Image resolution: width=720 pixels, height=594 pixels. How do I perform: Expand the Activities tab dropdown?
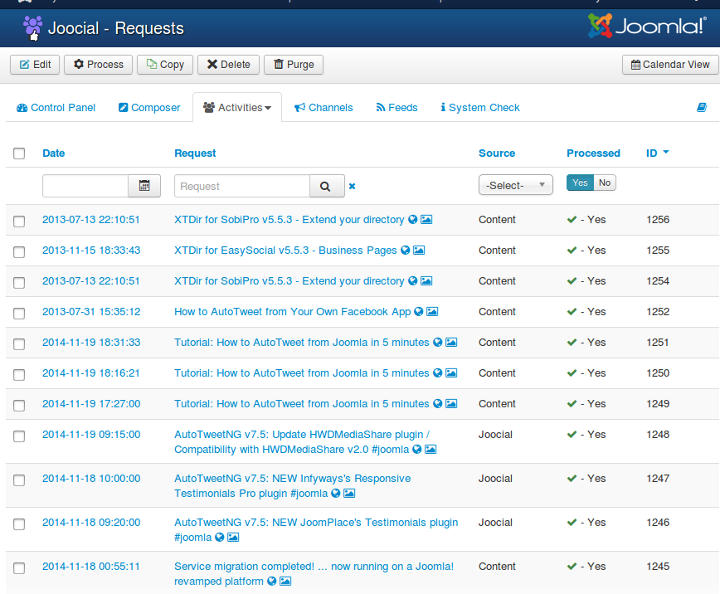(237, 107)
